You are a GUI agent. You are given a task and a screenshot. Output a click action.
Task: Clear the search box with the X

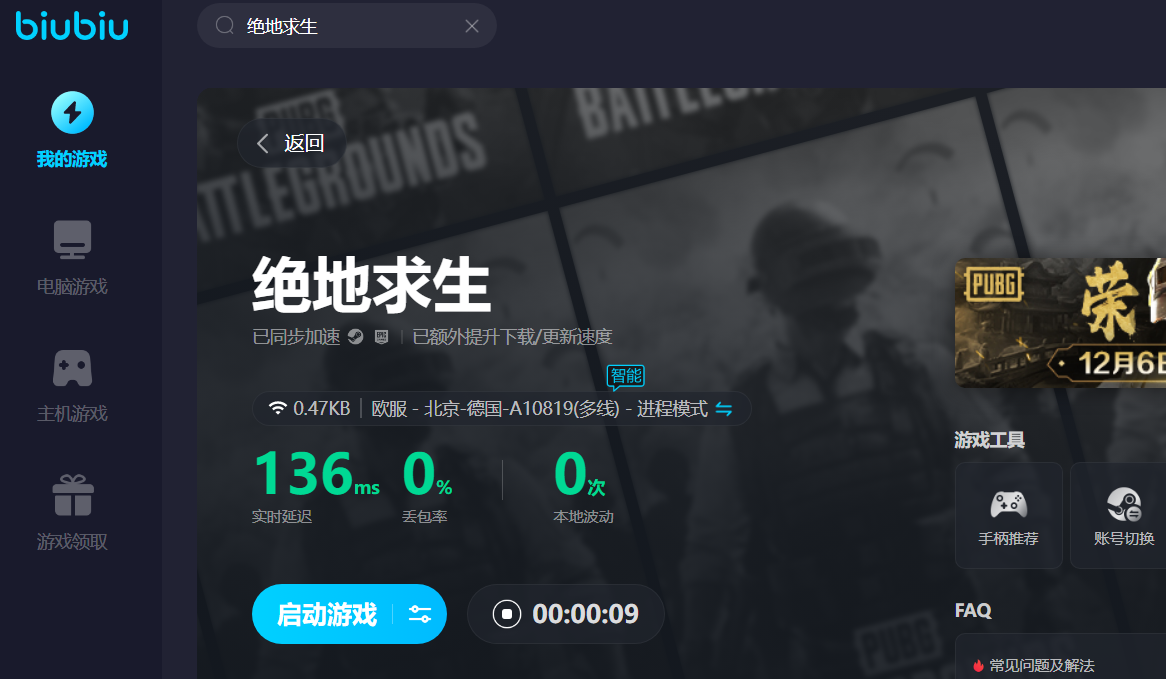472,26
